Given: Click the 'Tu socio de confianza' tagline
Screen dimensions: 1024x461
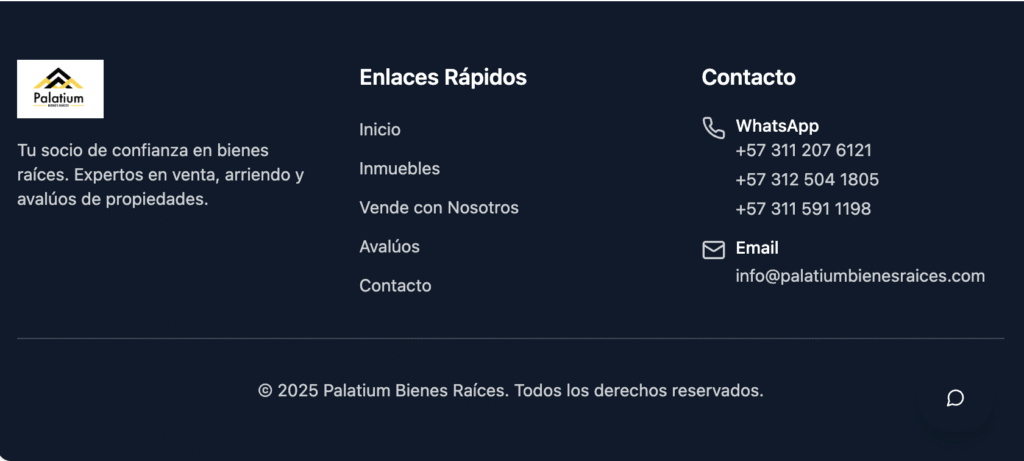Looking at the screenshot, I should pos(160,174).
